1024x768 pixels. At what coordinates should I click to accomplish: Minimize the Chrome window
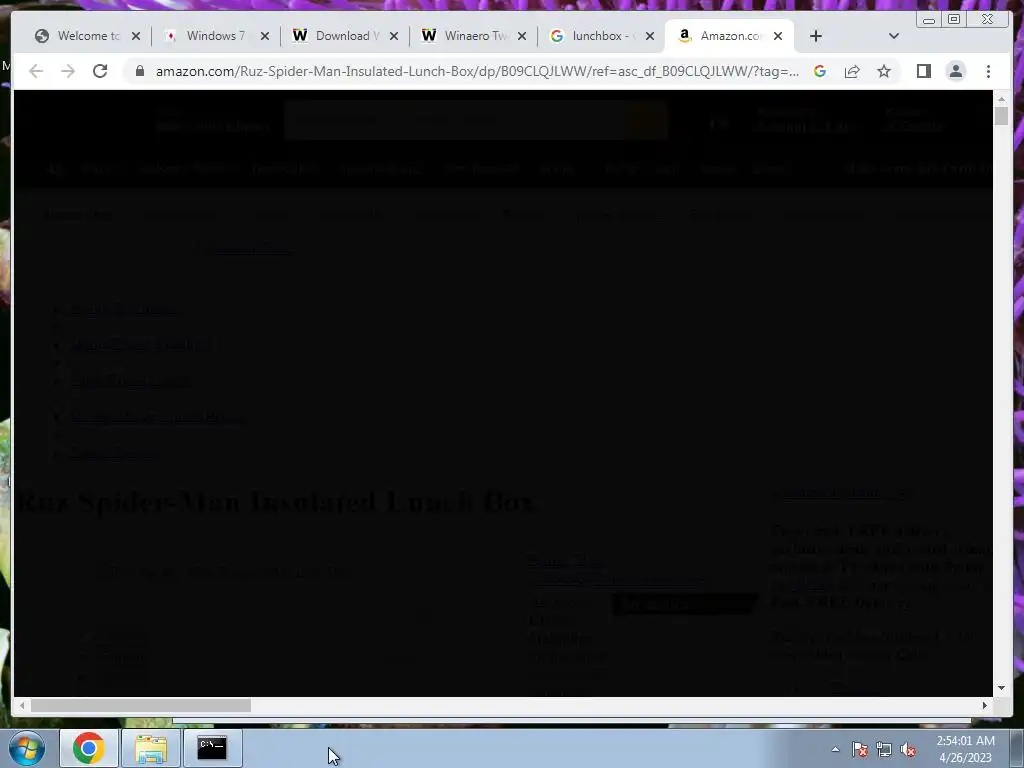(x=929, y=19)
